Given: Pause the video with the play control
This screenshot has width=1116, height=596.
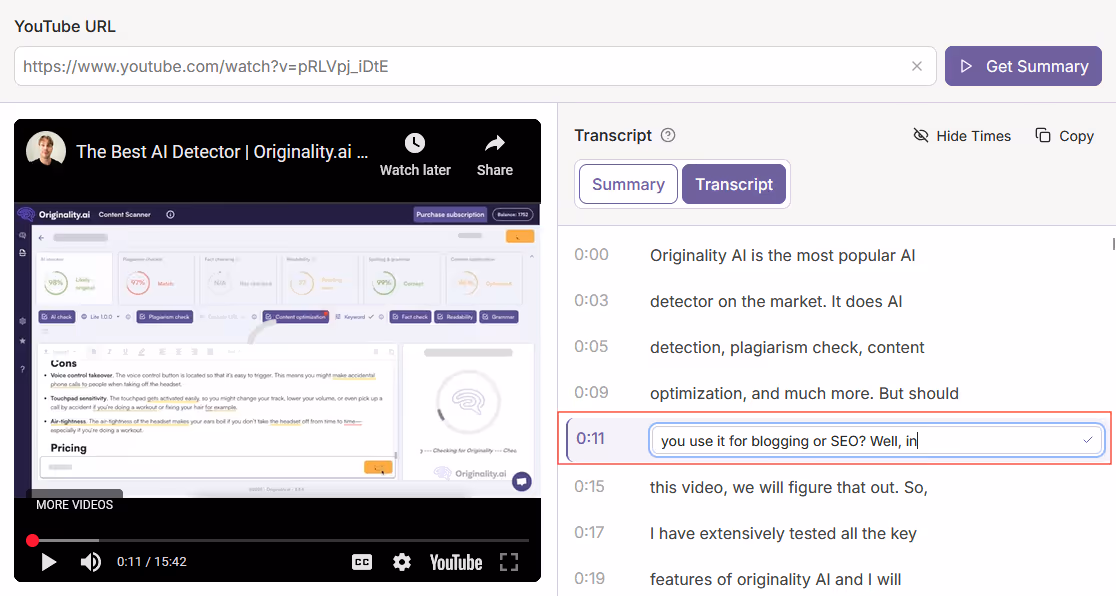Looking at the screenshot, I should pyautogui.click(x=47, y=562).
